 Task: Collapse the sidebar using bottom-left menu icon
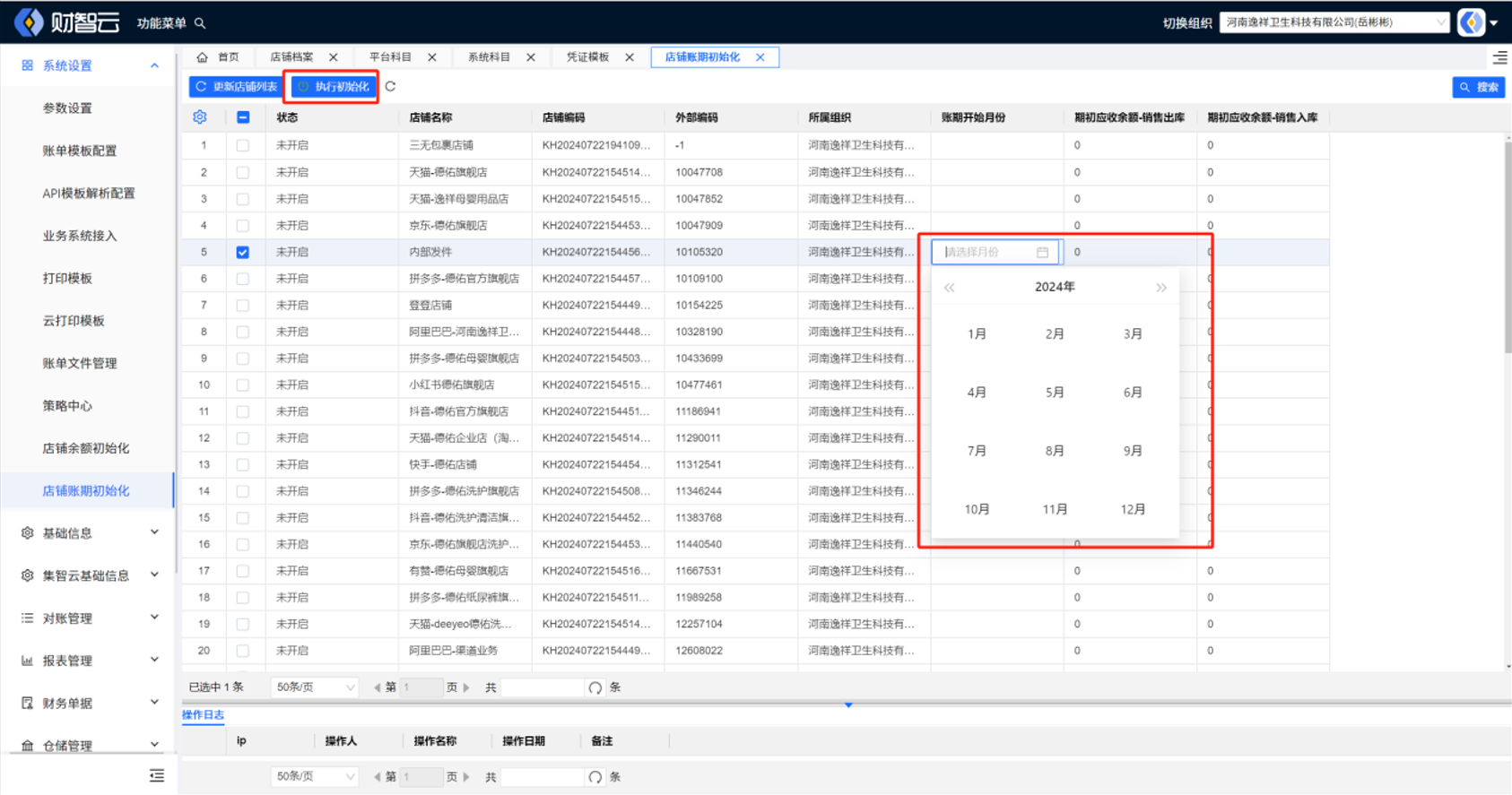157,775
